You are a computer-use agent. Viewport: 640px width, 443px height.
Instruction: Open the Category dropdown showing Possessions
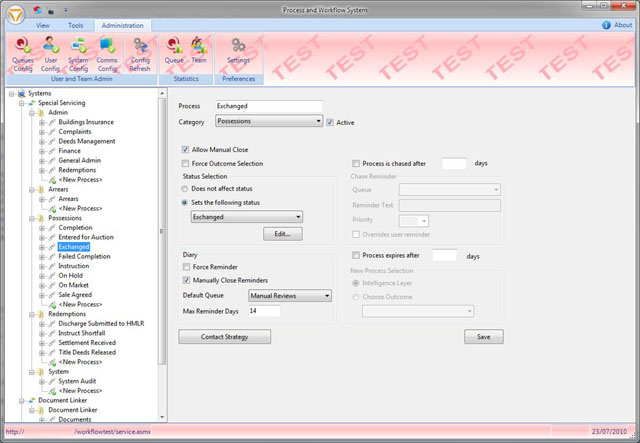(x=268, y=122)
